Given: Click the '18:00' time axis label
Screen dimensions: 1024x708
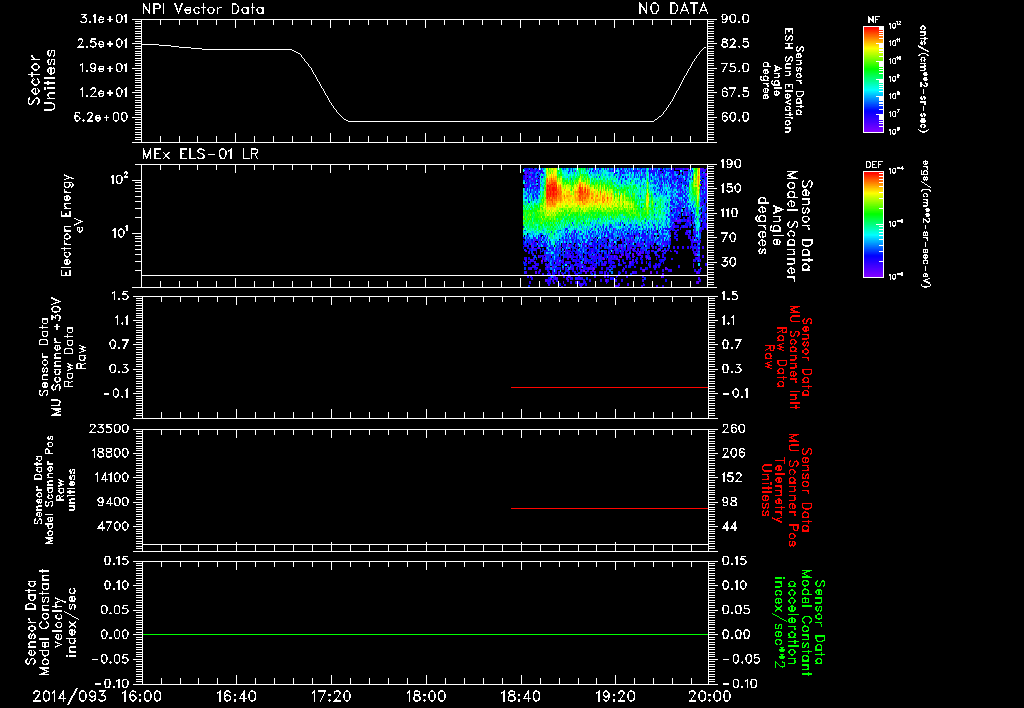Looking at the screenshot, I should (426, 696).
